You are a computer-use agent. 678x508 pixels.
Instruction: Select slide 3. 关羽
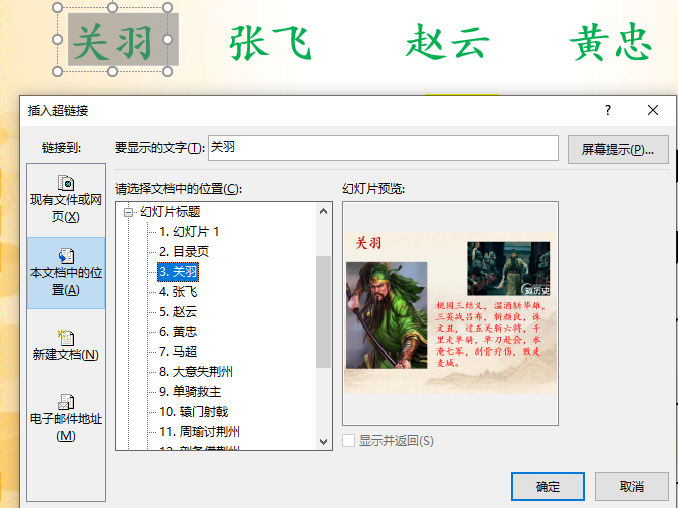(178, 272)
